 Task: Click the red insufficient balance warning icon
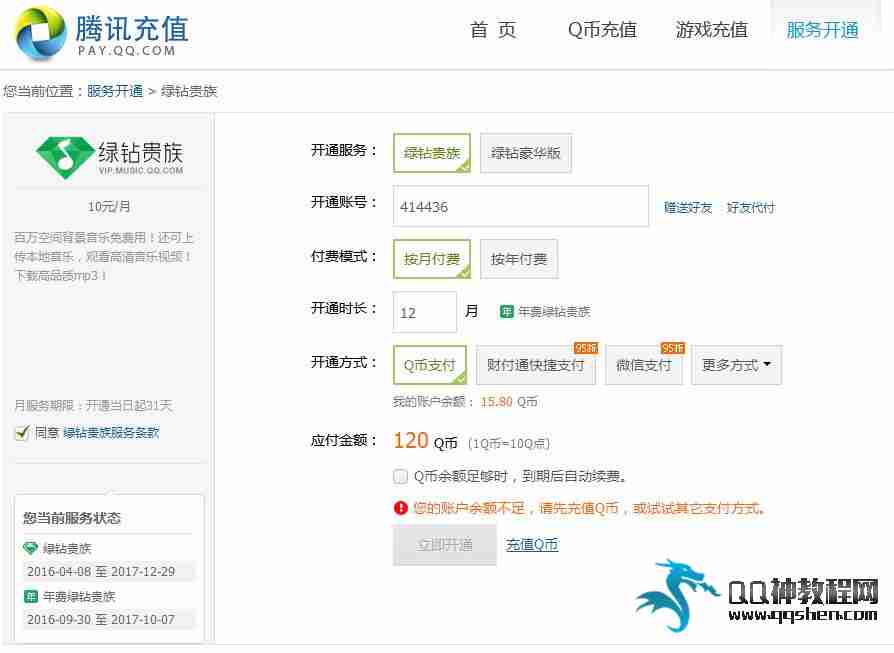pos(400,507)
